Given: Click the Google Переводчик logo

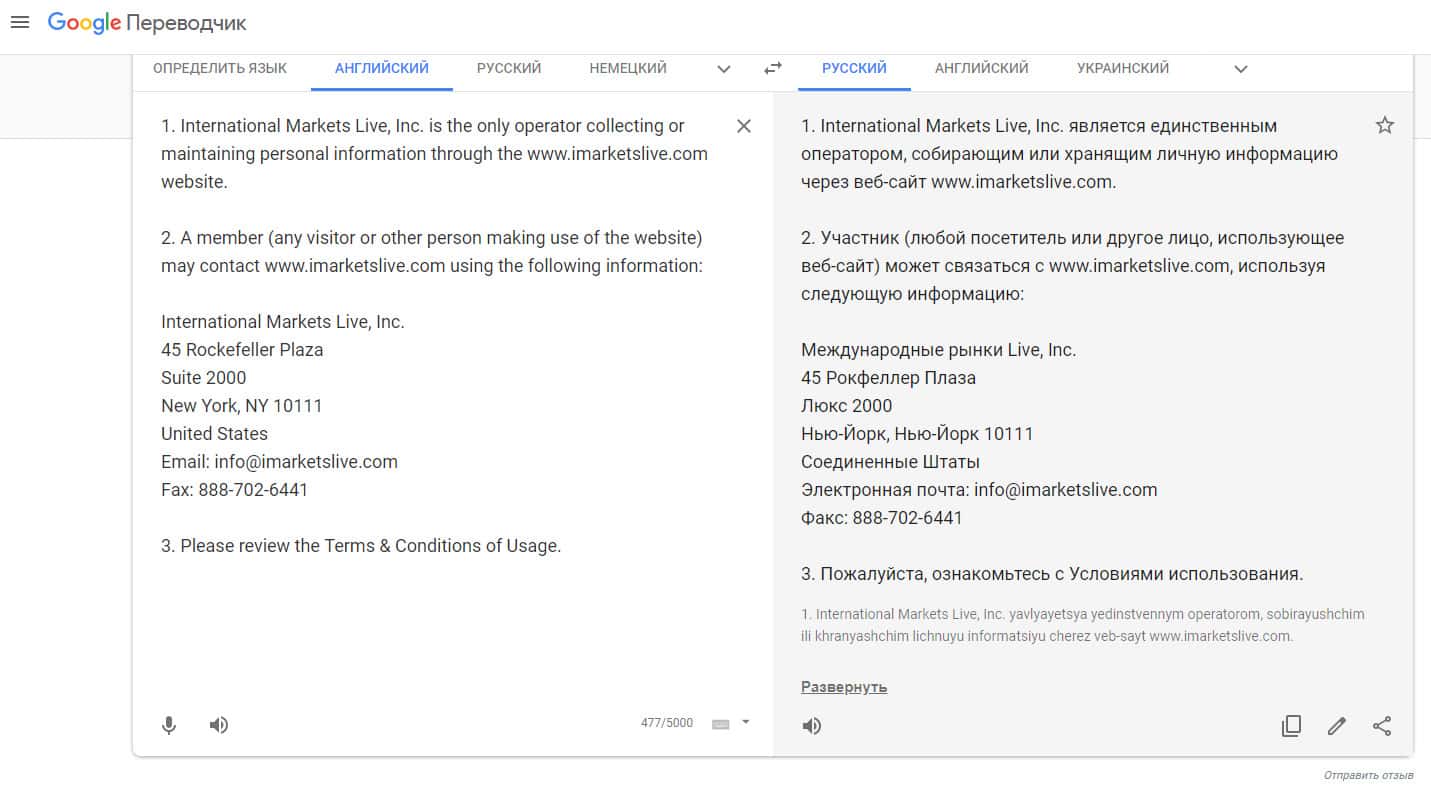Looking at the screenshot, I should [x=147, y=23].
